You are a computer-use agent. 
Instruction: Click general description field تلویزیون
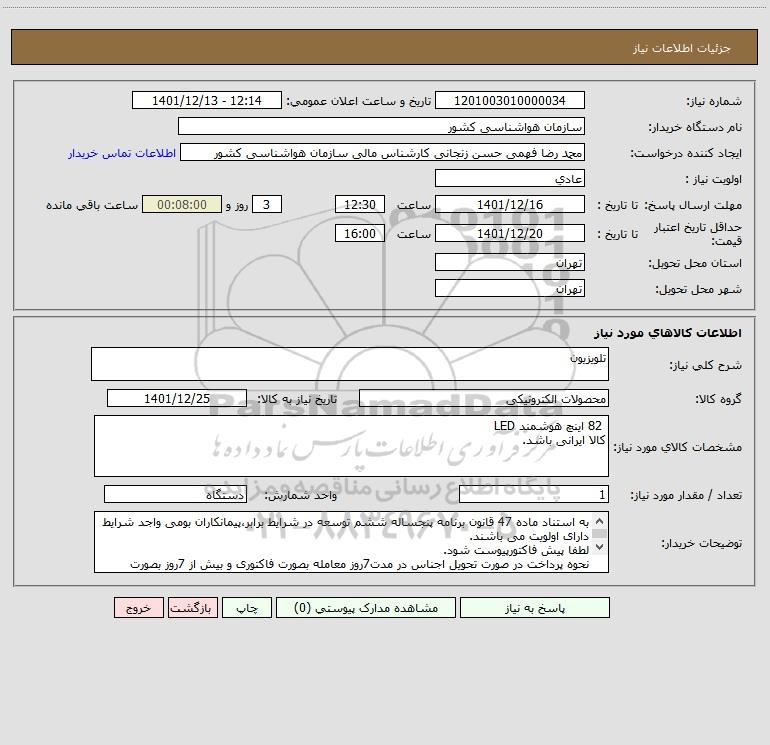(x=350, y=364)
